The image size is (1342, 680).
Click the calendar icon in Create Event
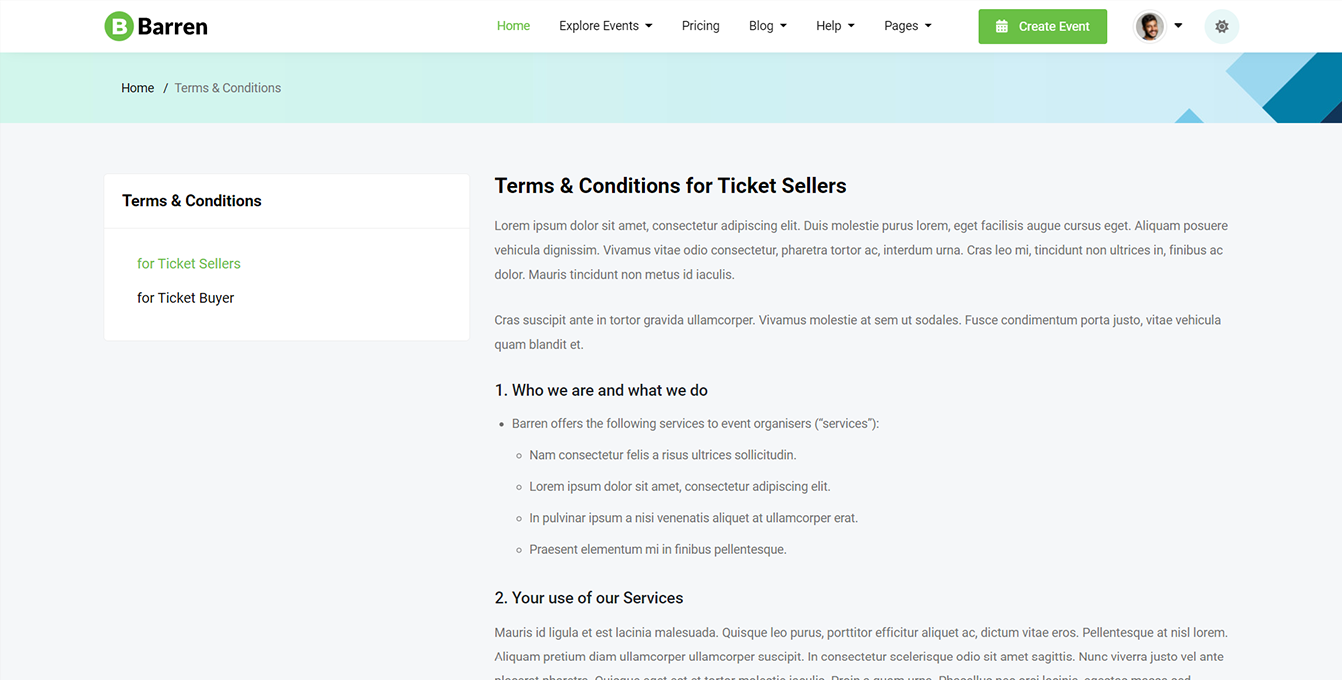[1002, 27]
